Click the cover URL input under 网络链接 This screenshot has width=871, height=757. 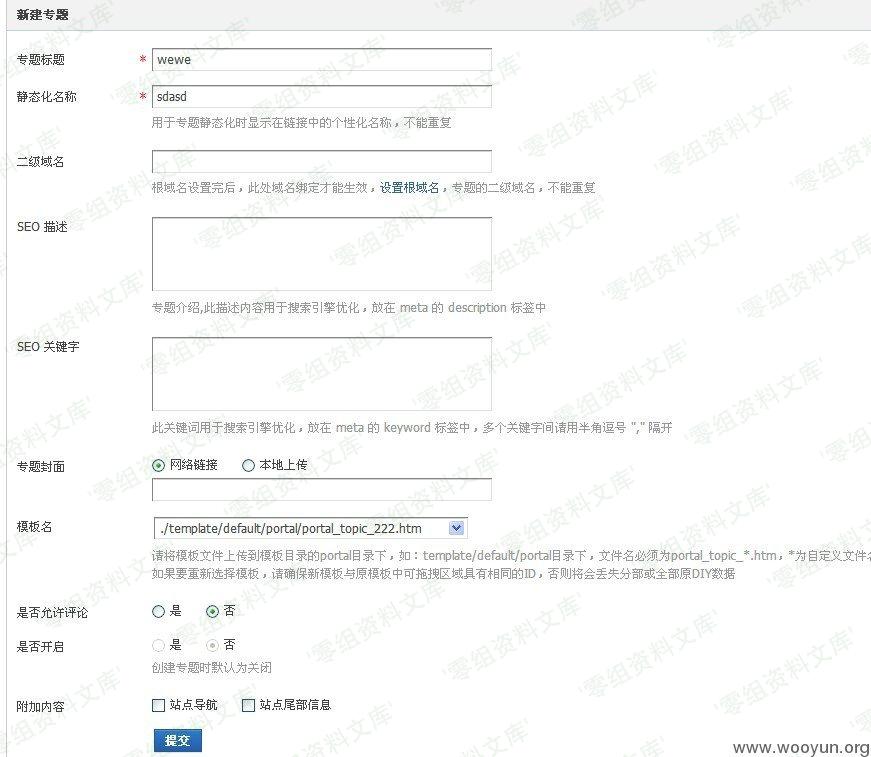tap(321, 490)
